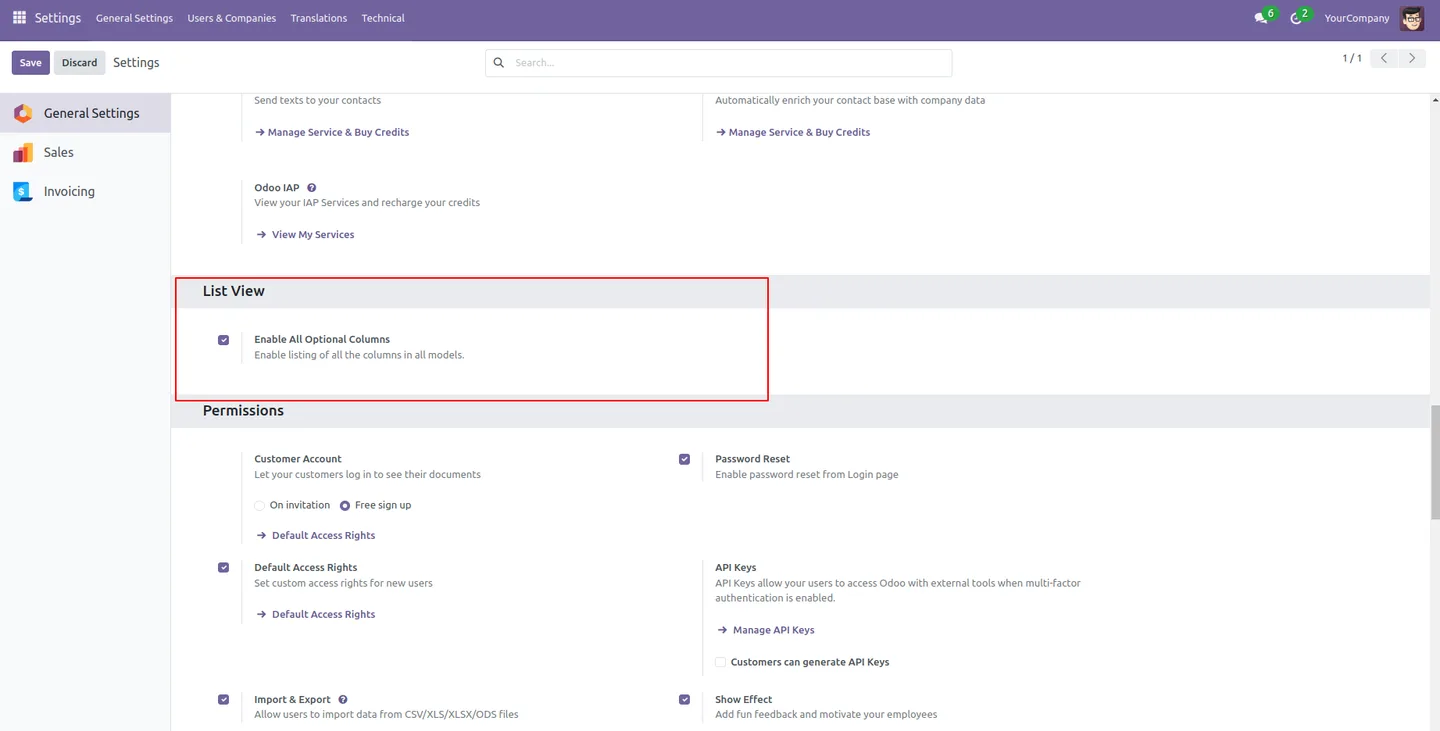Open Manage Service & Buy Credits under Send texts
This screenshot has width=1440, height=731.
[331, 132]
